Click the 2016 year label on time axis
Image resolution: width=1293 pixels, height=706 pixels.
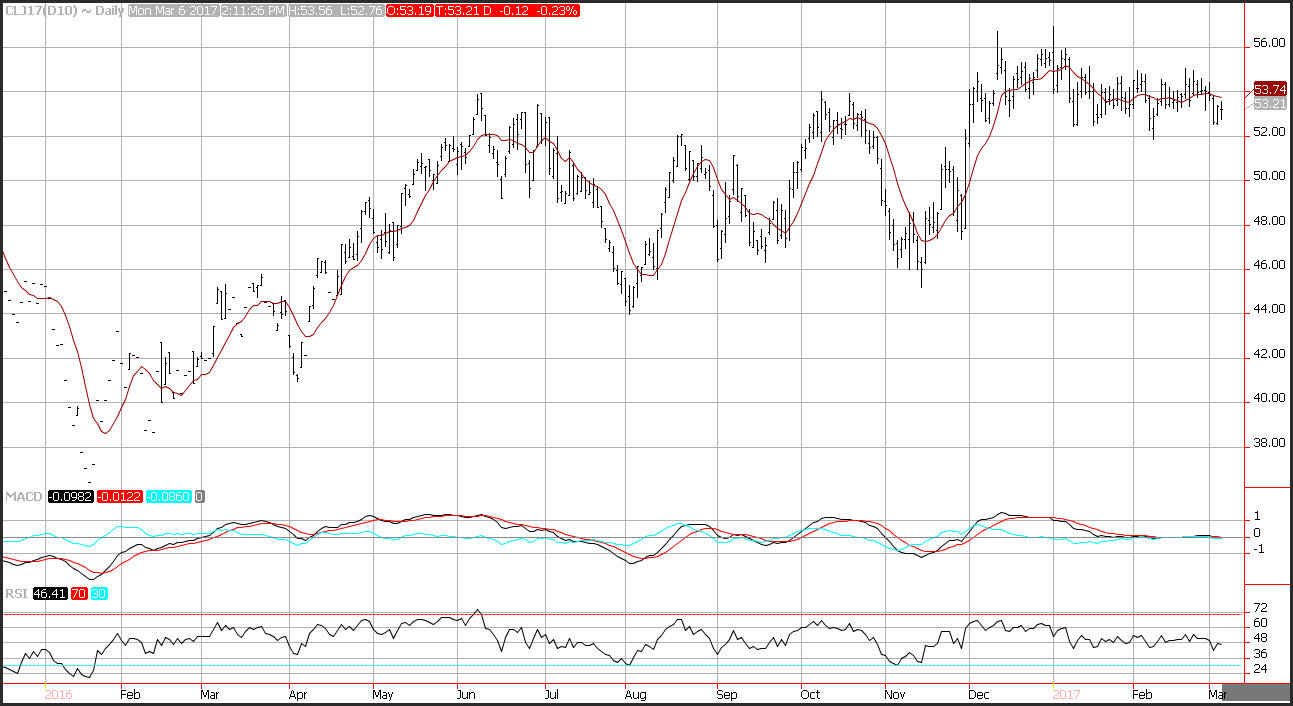click(x=60, y=692)
